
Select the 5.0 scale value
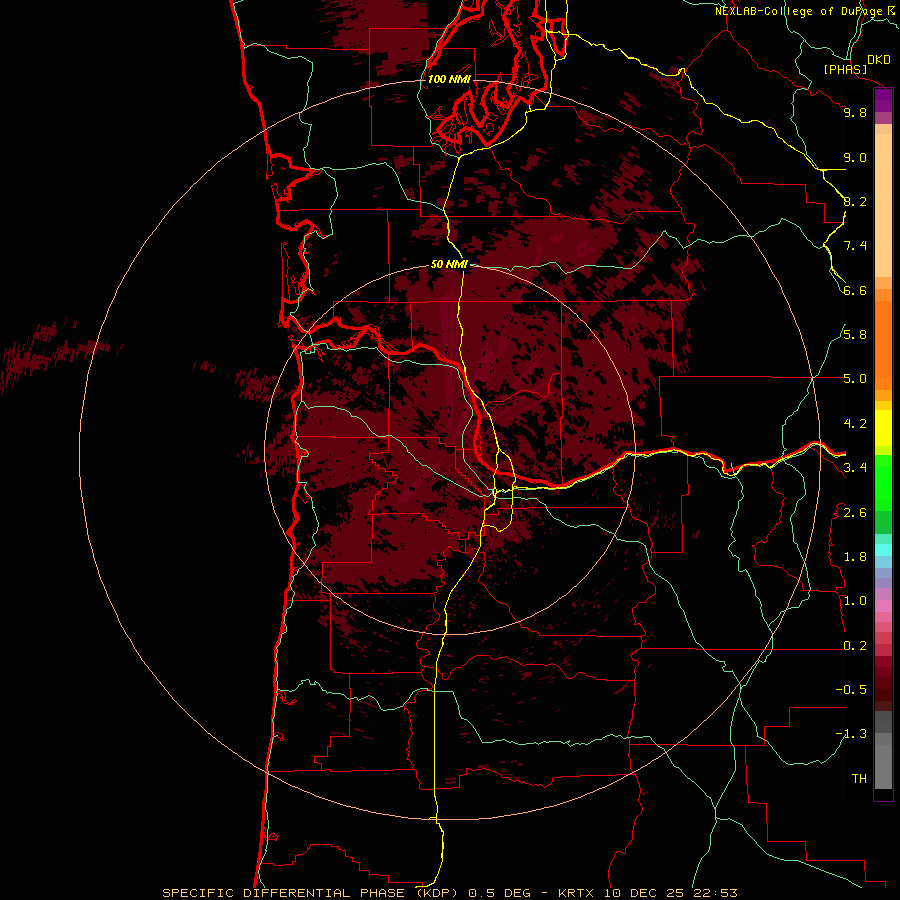pos(855,379)
